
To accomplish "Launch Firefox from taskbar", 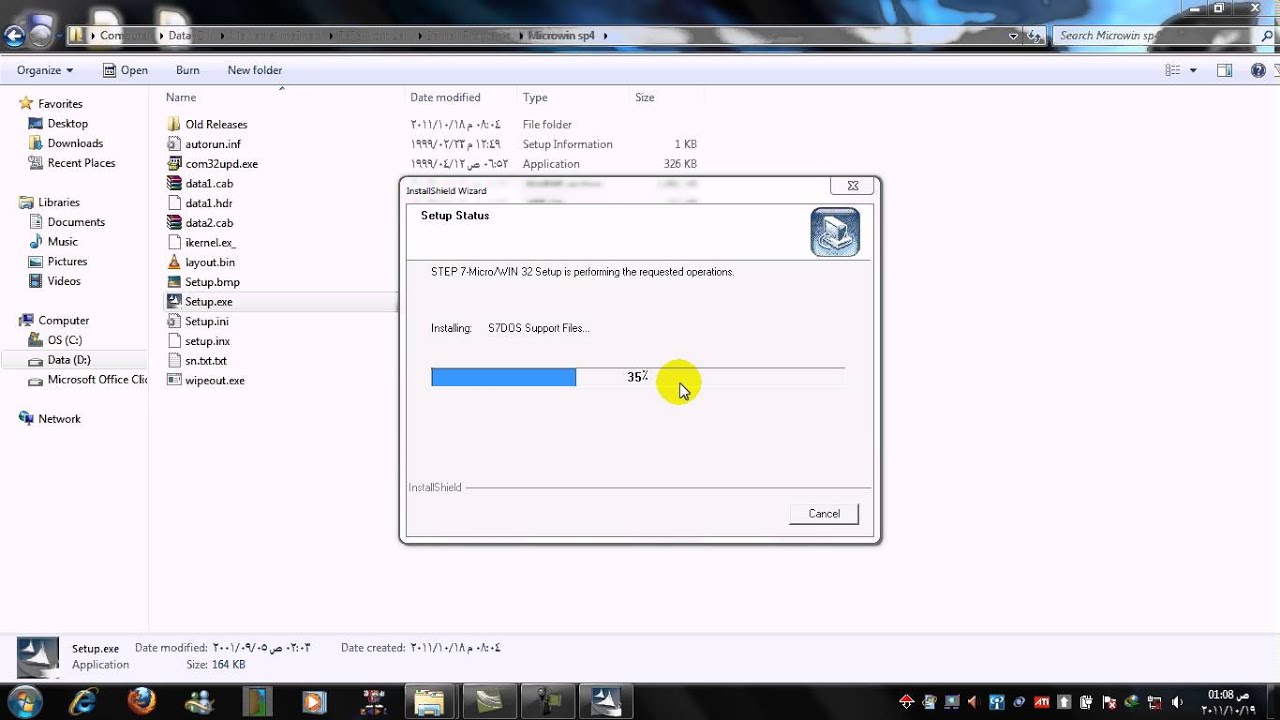I will [x=142, y=701].
